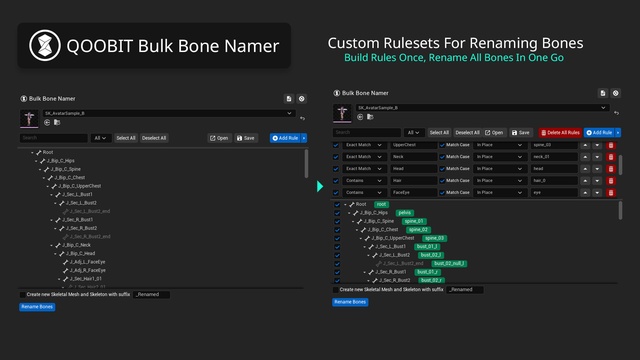Open Add Rule arrow menu in right panel

pos(618,133)
